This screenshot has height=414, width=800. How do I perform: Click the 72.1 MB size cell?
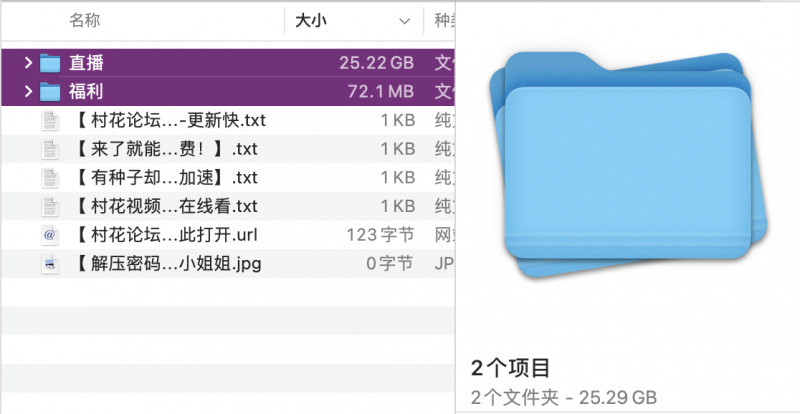tap(379, 92)
